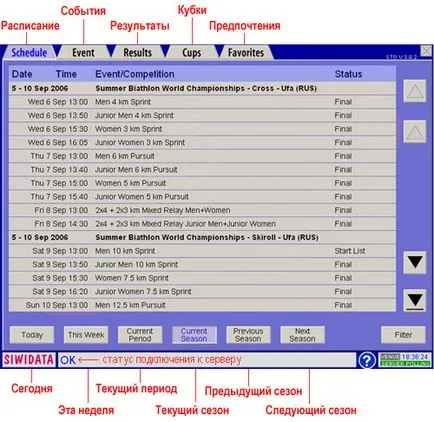Select the Cross - Ufa championship header row
The height and width of the screenshot is (422, 434).
202,88
